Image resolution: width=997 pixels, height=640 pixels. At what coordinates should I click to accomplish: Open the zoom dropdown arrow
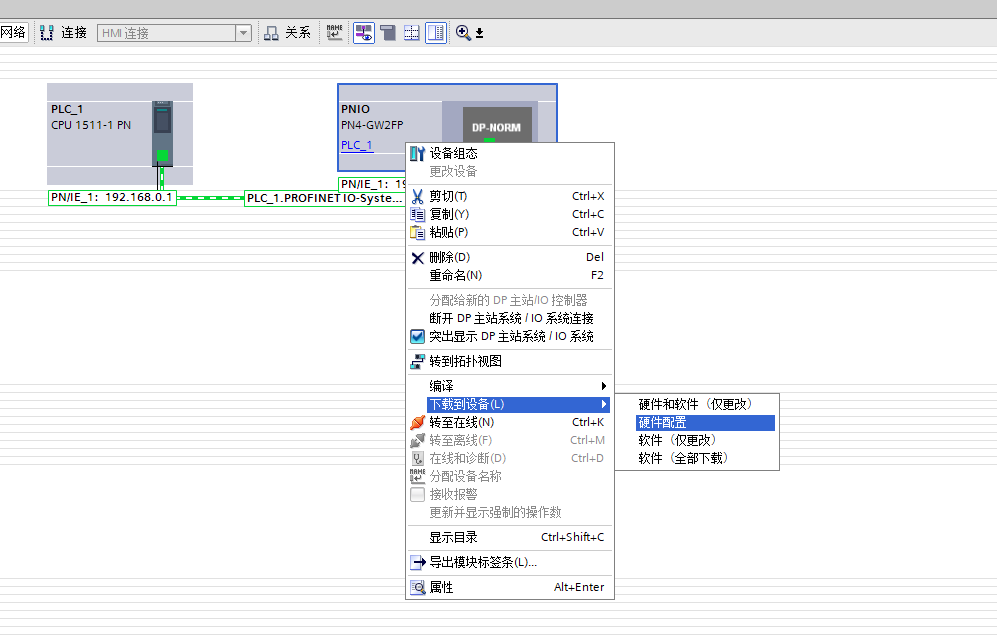pyautogui.click(x=479, y=33)
